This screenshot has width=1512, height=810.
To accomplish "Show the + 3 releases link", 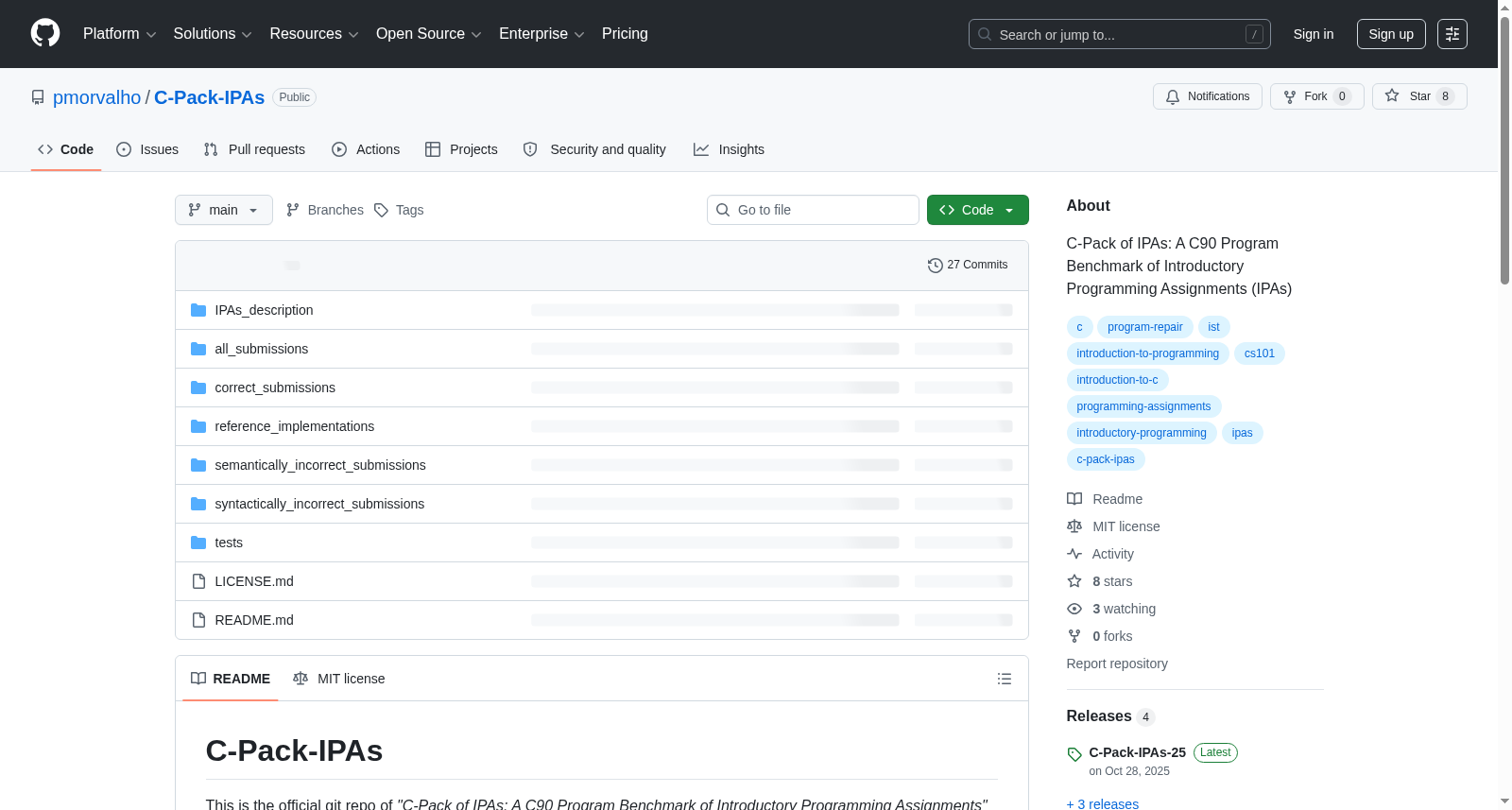I will 1103,803.
